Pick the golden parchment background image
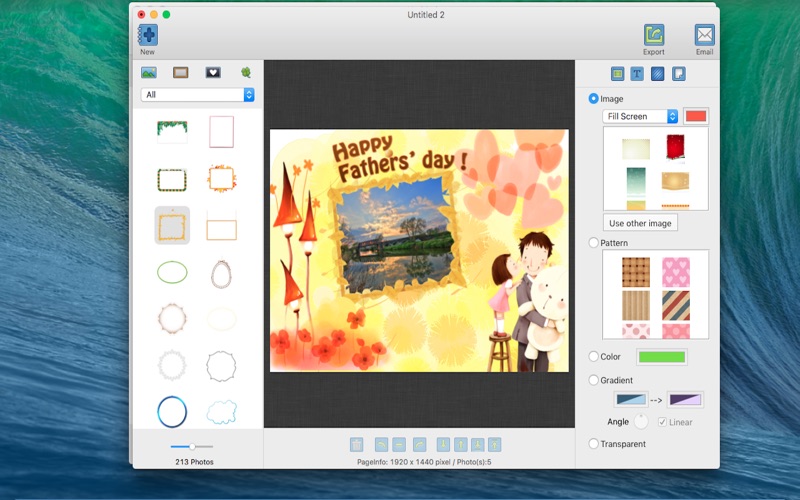This screenshot has width=800, height=500. click(x=676, y=181)
